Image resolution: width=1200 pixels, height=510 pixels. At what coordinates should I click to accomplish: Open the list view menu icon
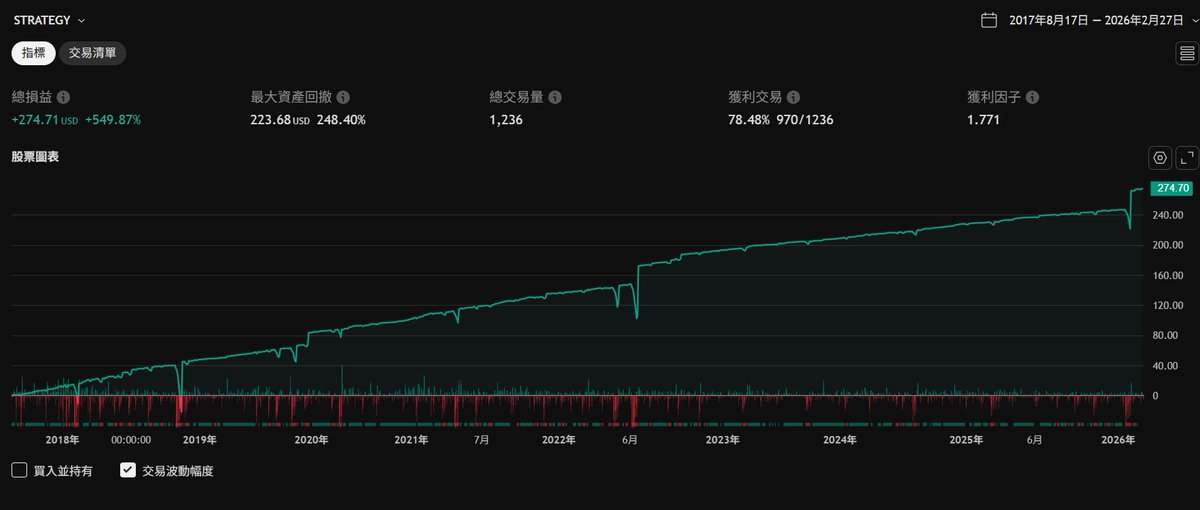pyautogui.click(x=1186, y=53)
